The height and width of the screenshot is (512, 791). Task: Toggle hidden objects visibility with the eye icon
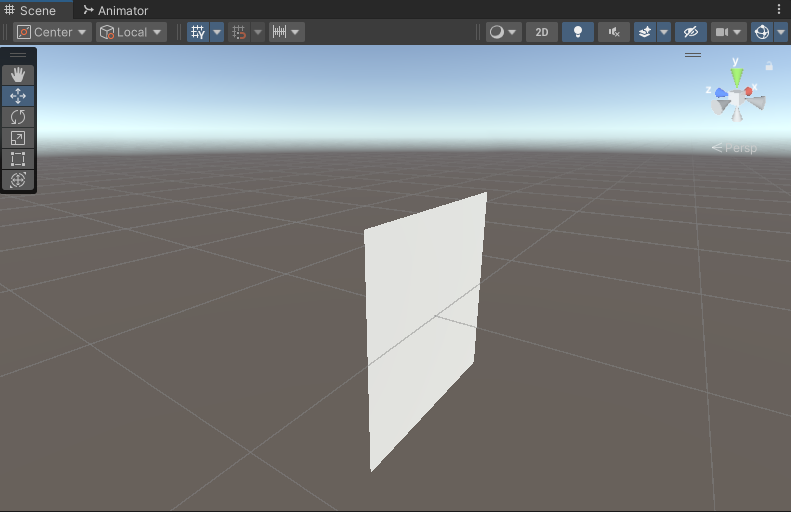tap(690, 32)
